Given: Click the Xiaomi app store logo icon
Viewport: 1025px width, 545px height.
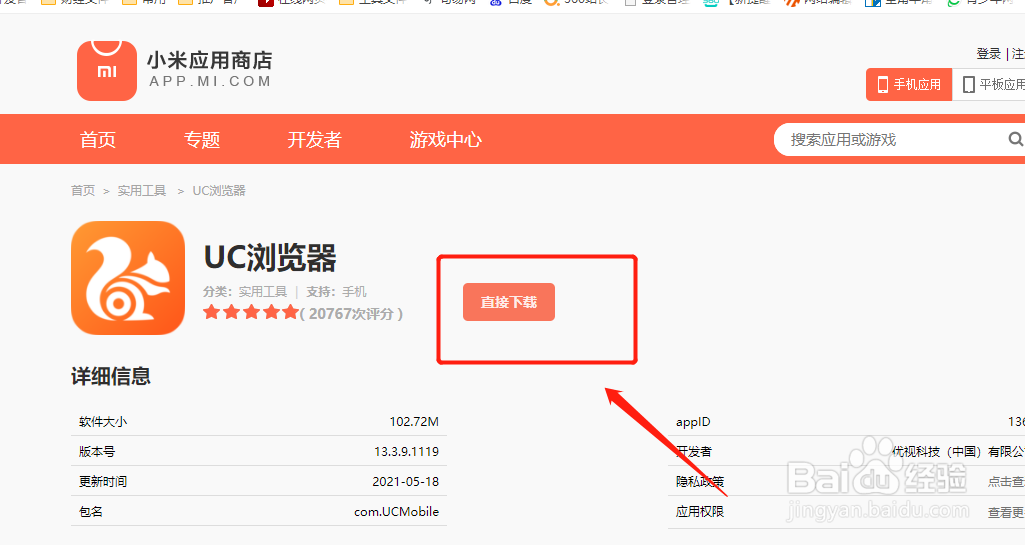Looking at the screenshot, I should (107, 71).
